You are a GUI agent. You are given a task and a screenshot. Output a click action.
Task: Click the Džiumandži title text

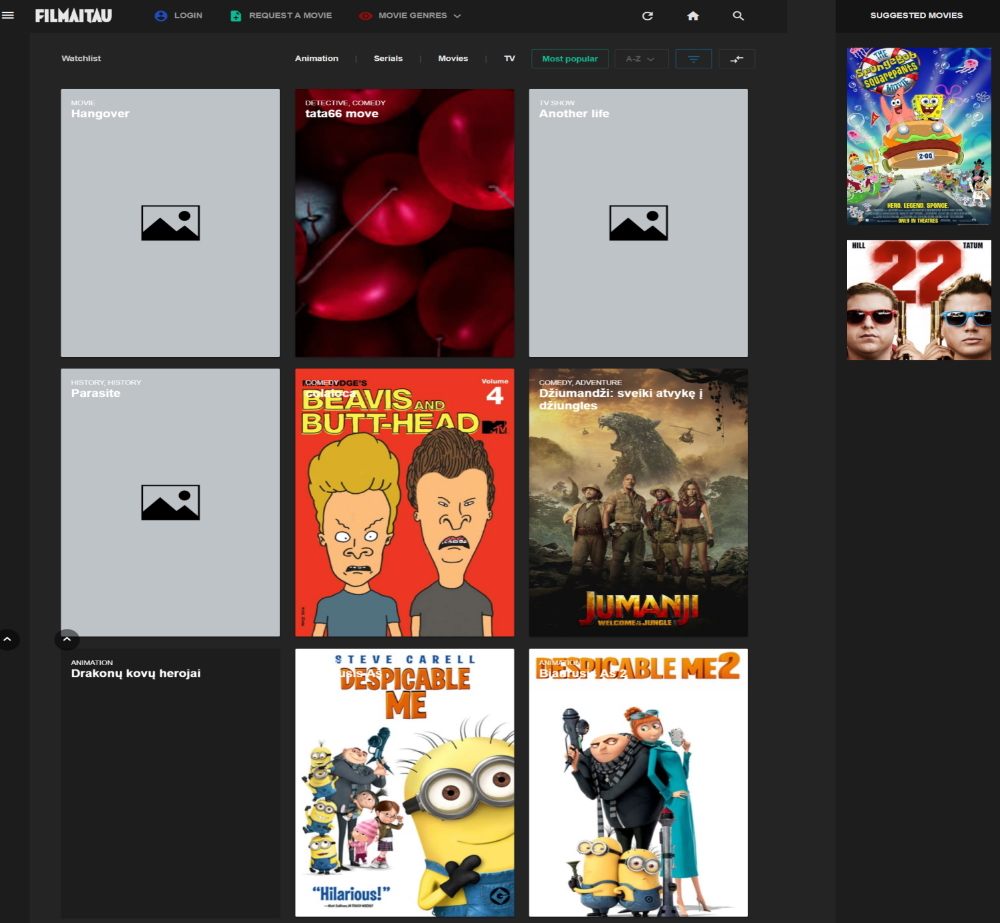point(621,399)
